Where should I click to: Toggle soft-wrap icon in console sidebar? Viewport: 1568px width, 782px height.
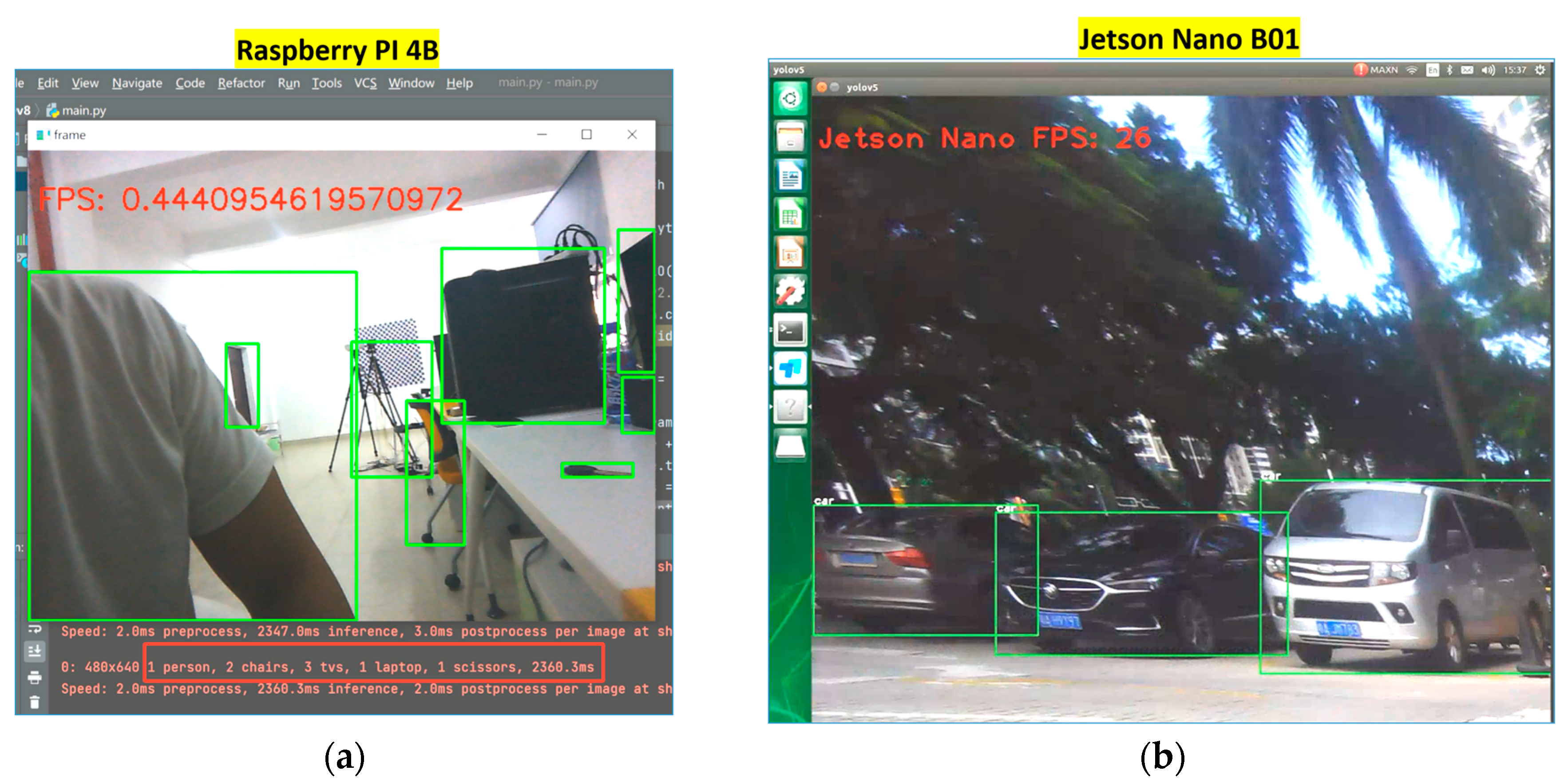click(35, 628)
